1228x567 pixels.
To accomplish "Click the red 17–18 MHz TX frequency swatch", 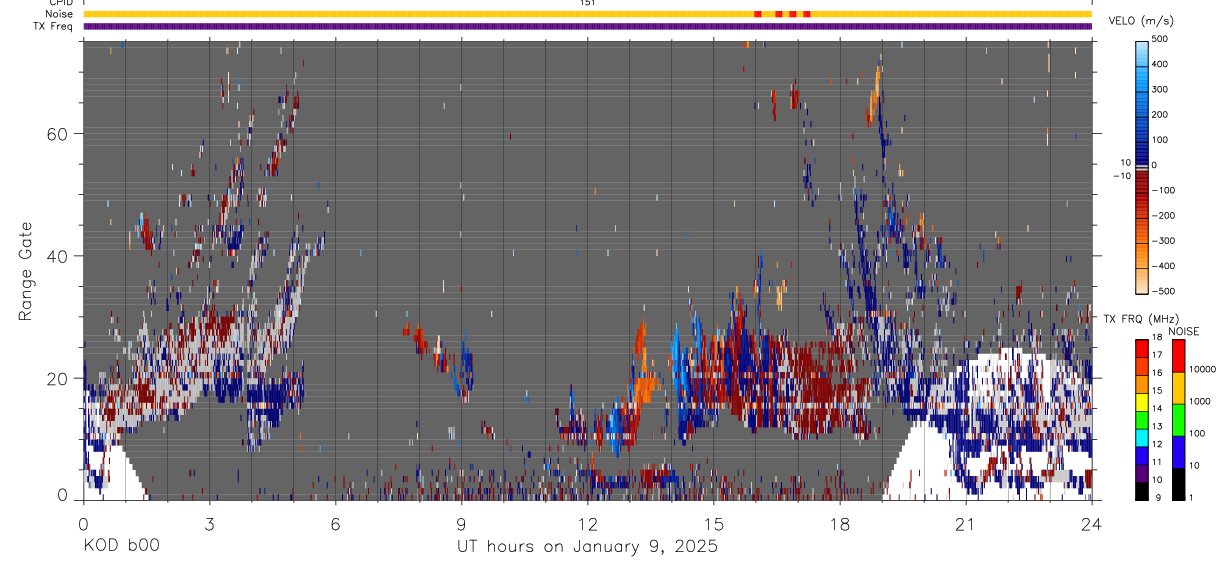I will (x=1142, y=348).
